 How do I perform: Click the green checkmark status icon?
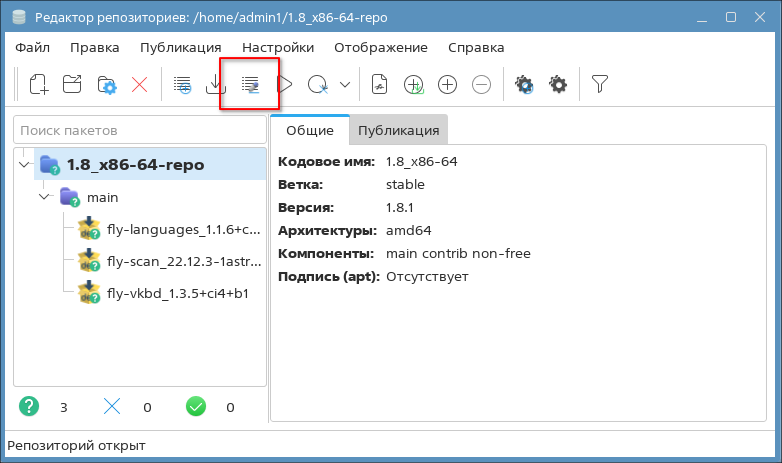196,407
